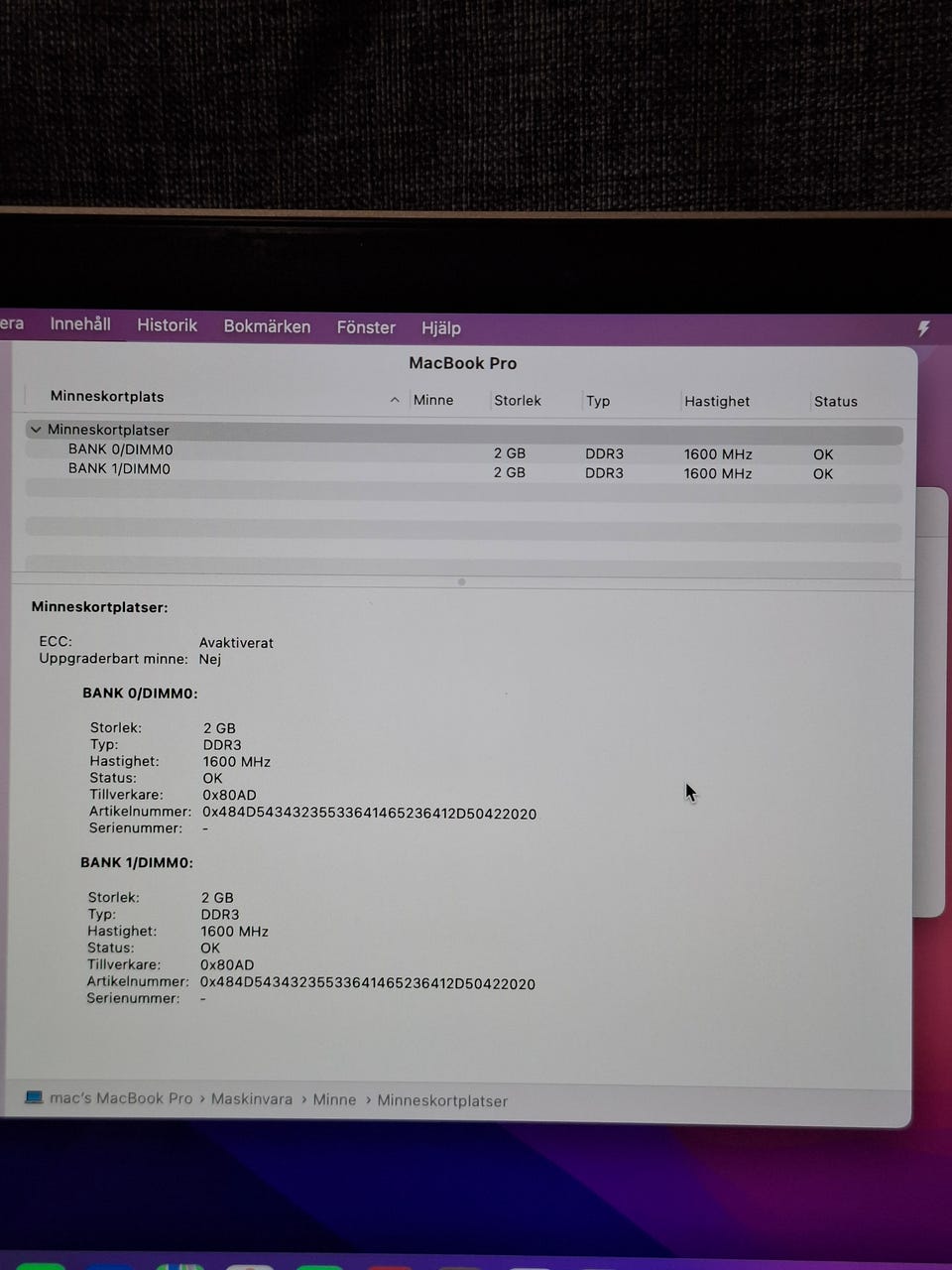Open the Innehåll menu
The width and height of the screenshot is (952, 1270).
(x=80, y=324)
